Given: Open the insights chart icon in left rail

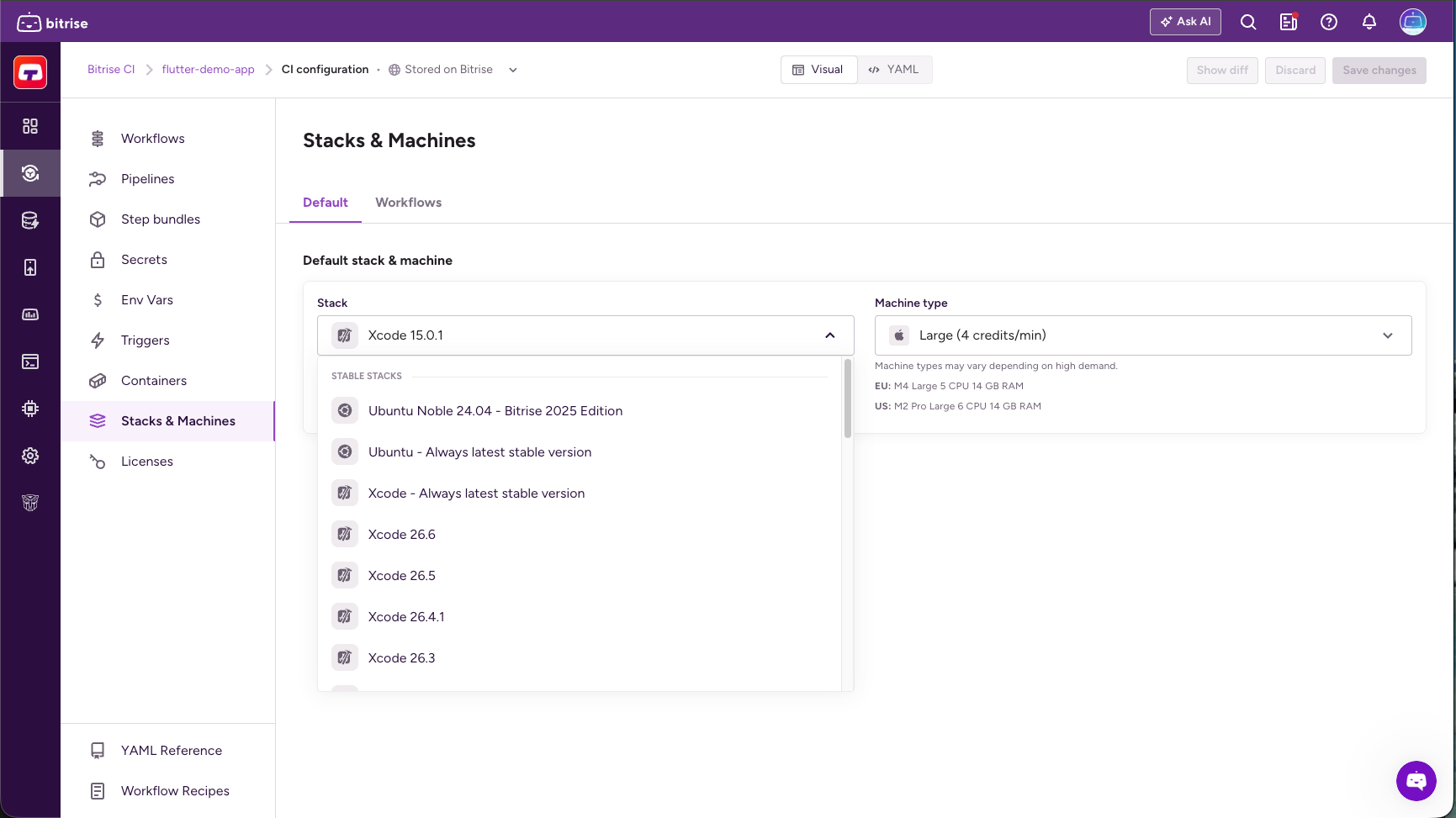Looking at the screenshot, I should point(30,314).
